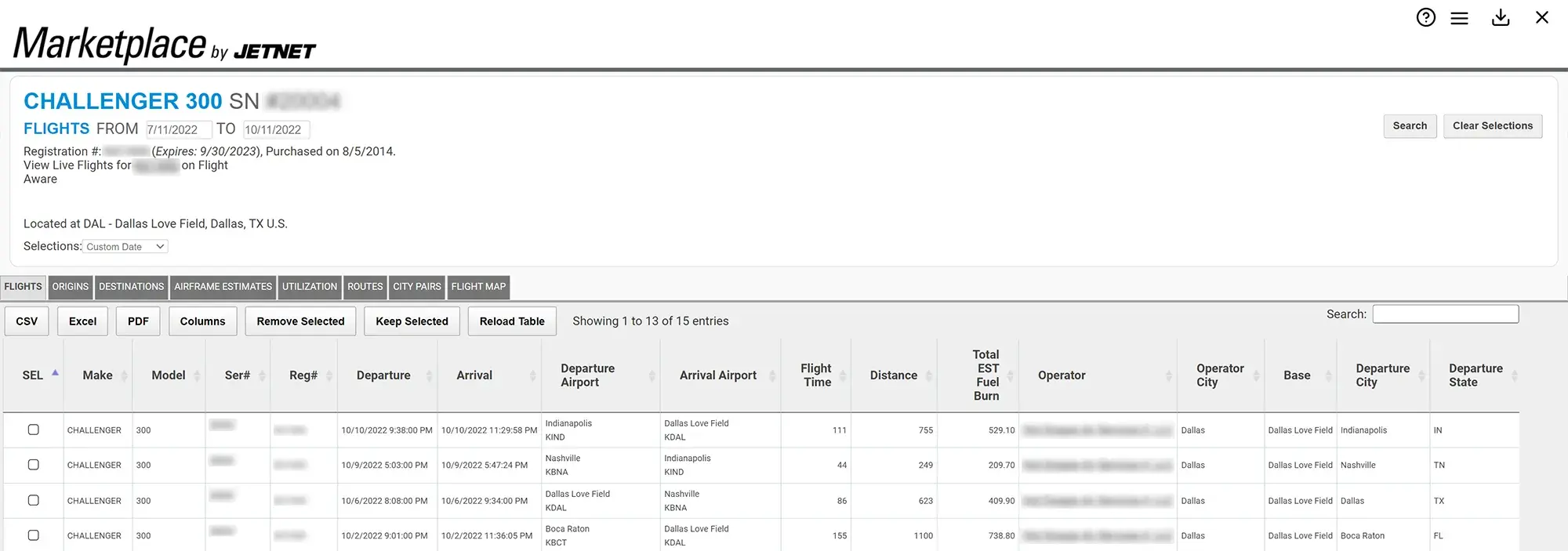Open the Columns button
The image size is (1568, 551).
pos(202,321)
